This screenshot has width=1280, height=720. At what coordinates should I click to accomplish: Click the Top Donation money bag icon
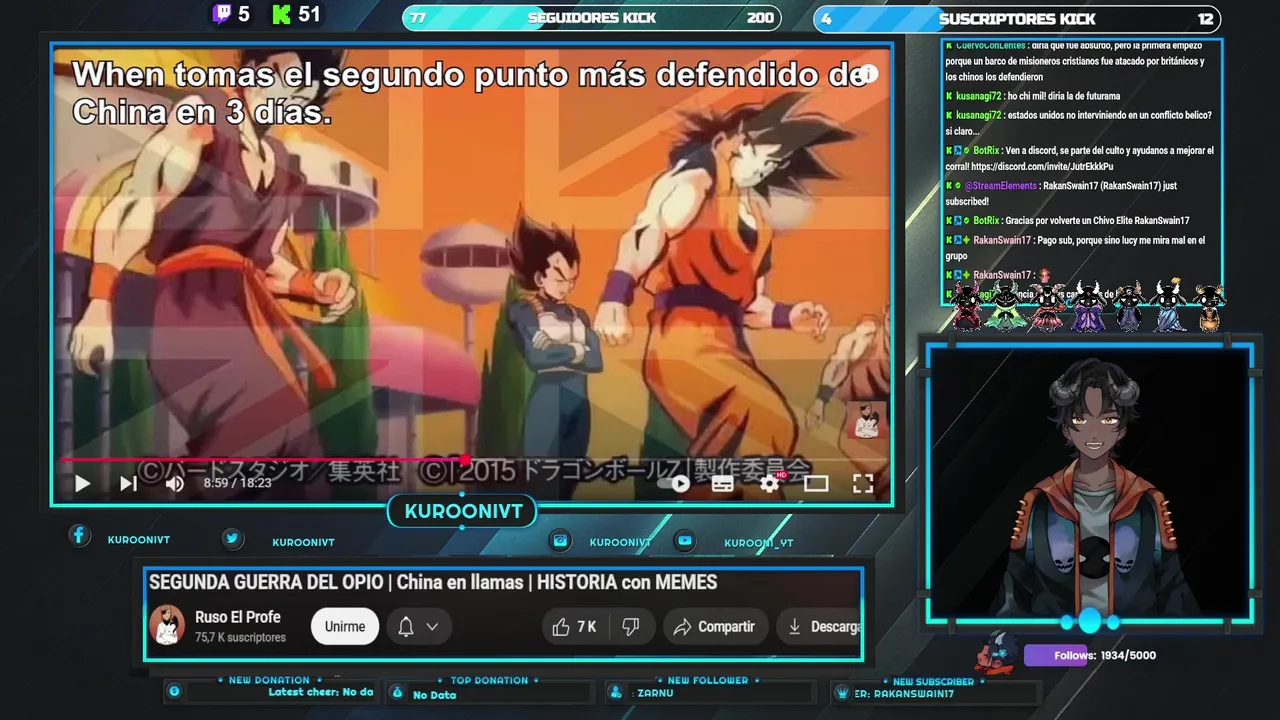coord(397,692)
